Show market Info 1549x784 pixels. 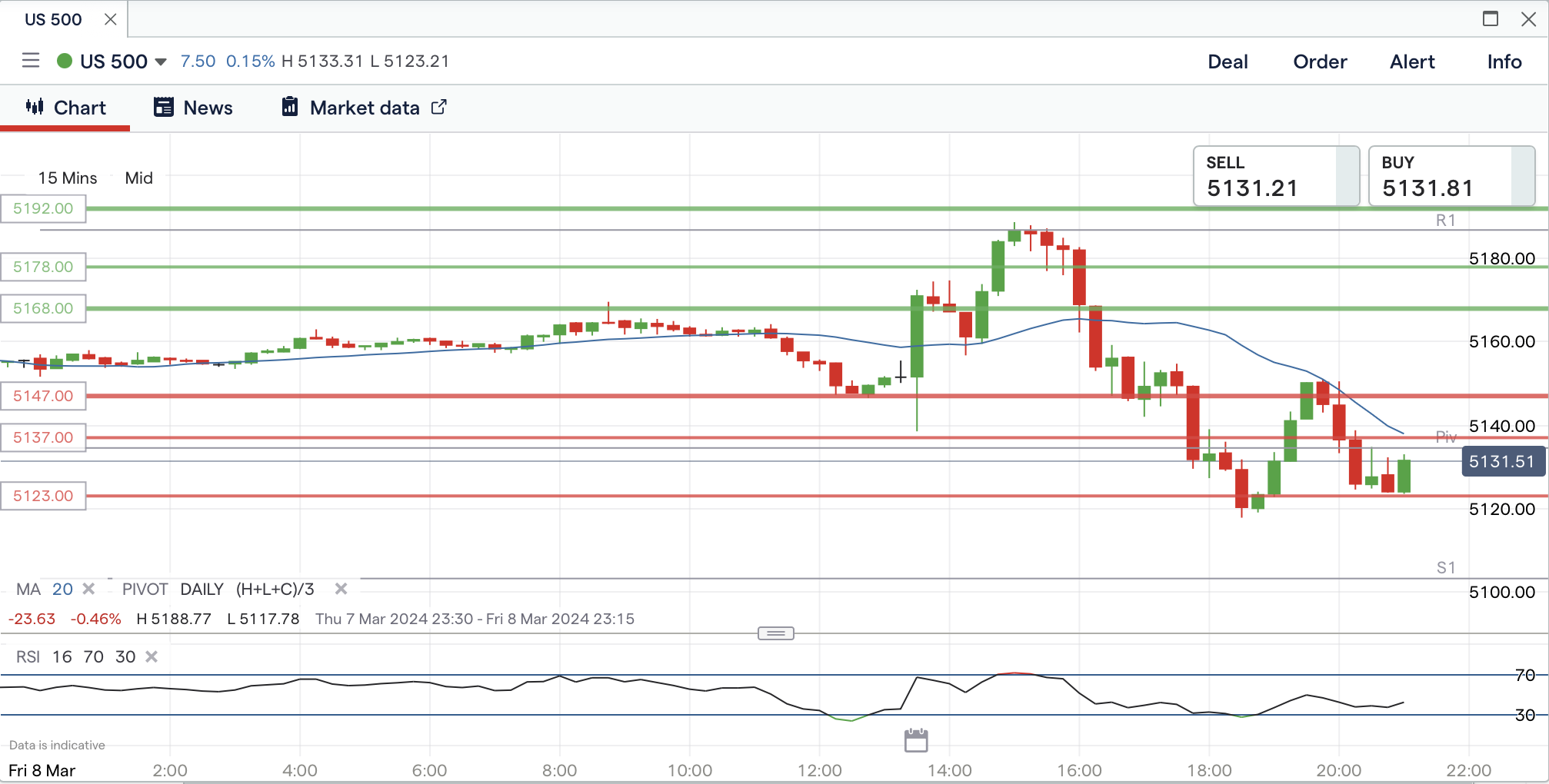pos(1504,61)
